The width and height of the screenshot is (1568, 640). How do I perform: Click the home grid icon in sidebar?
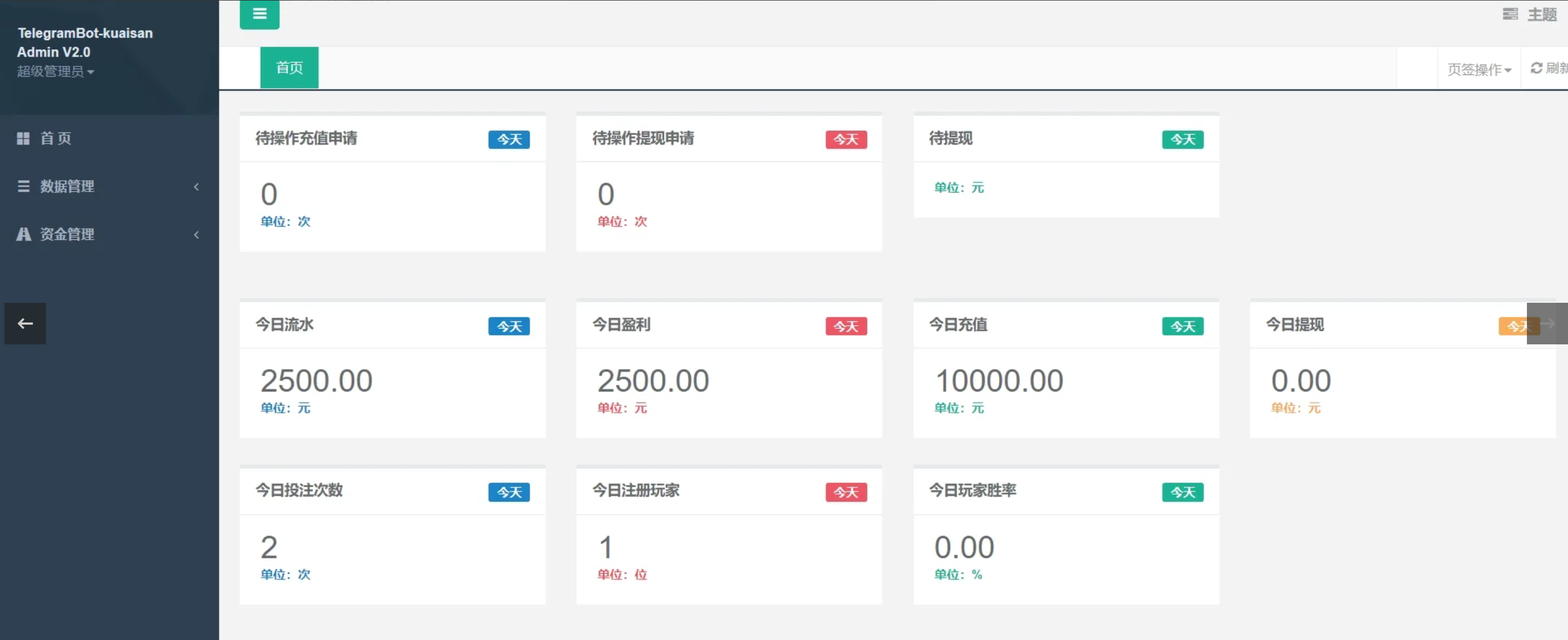pyautogui.click(x=23, y=138)
